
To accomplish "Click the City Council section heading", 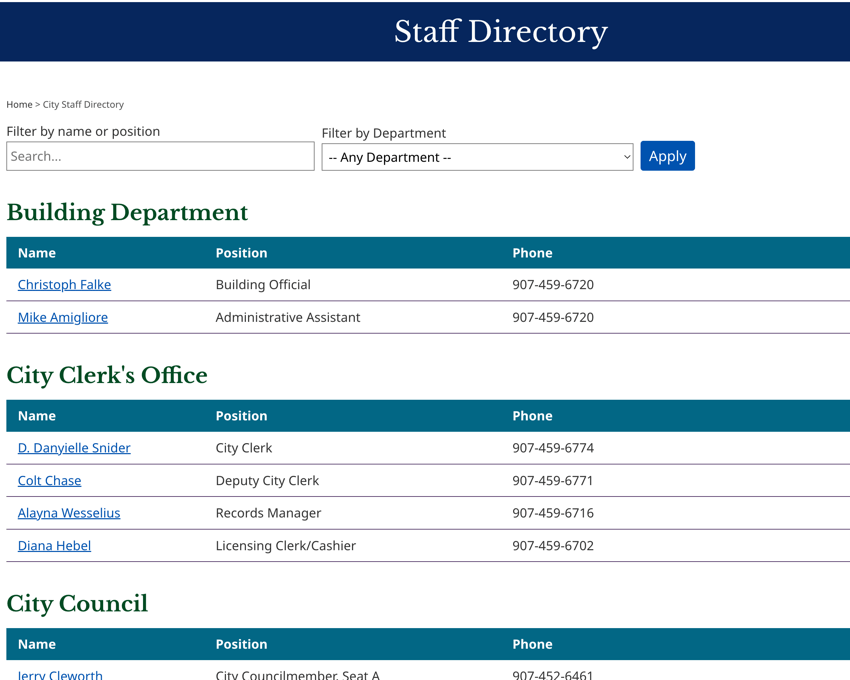I will 77,603.
